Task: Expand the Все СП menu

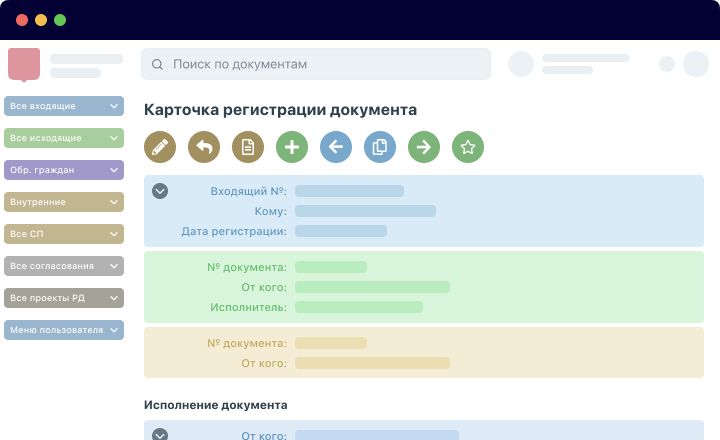Action: 64,234
